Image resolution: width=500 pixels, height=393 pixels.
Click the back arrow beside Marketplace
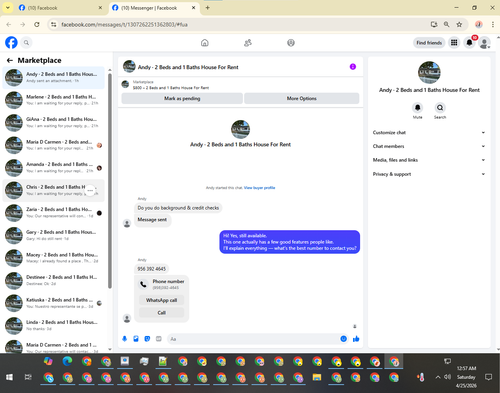point(10,60)
